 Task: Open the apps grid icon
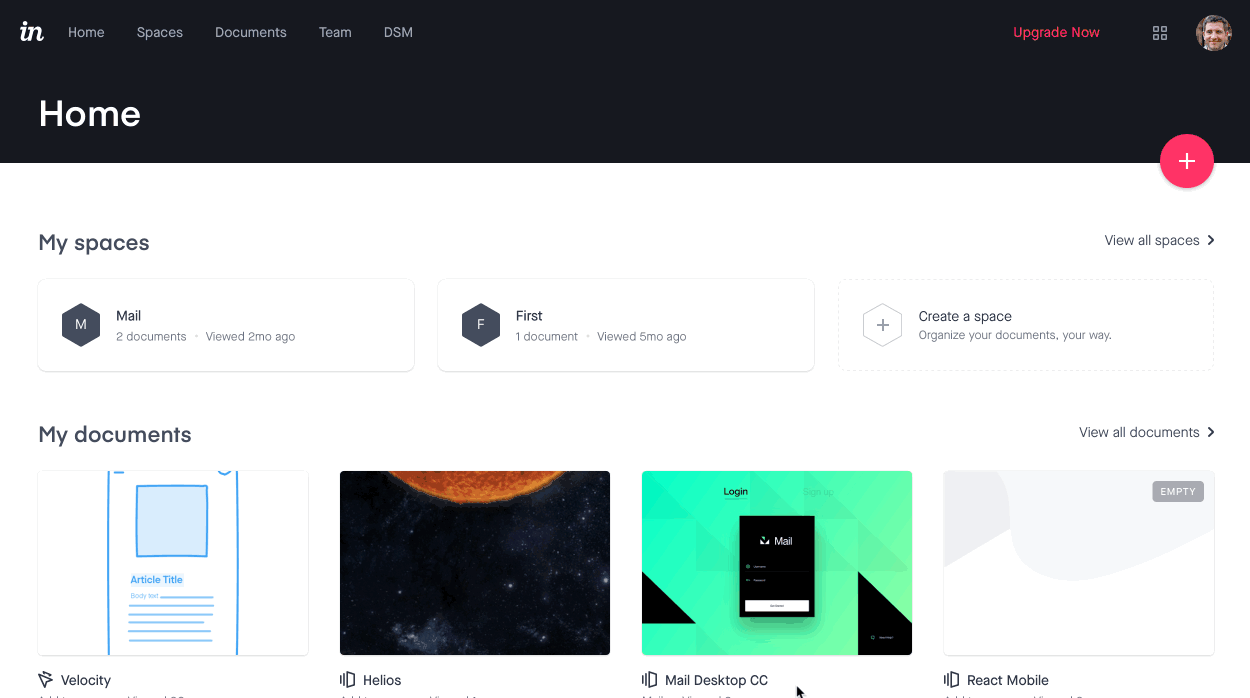pos(1160,33)
